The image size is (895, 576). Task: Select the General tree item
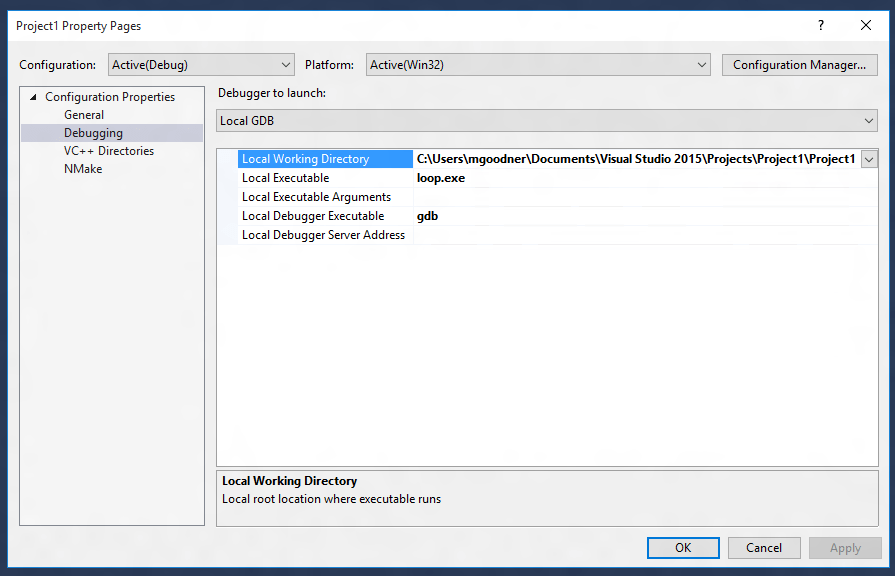pyautogui.click(x=84, y=114)
